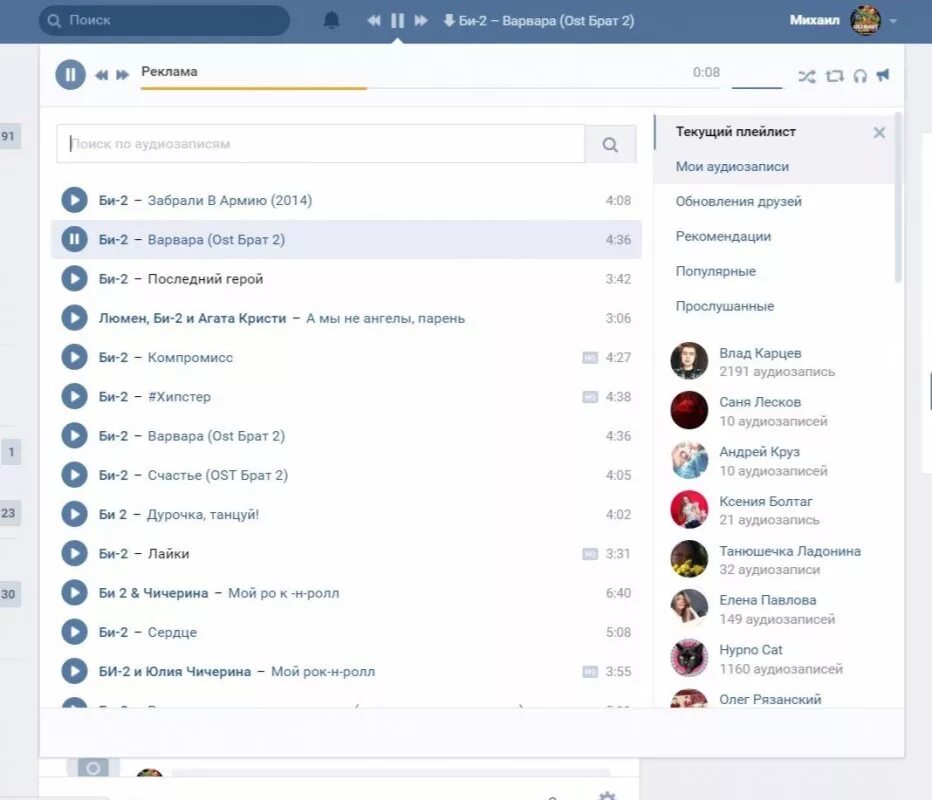Close the current playlist entry
The image size is (932, 800).
point(879,133)
